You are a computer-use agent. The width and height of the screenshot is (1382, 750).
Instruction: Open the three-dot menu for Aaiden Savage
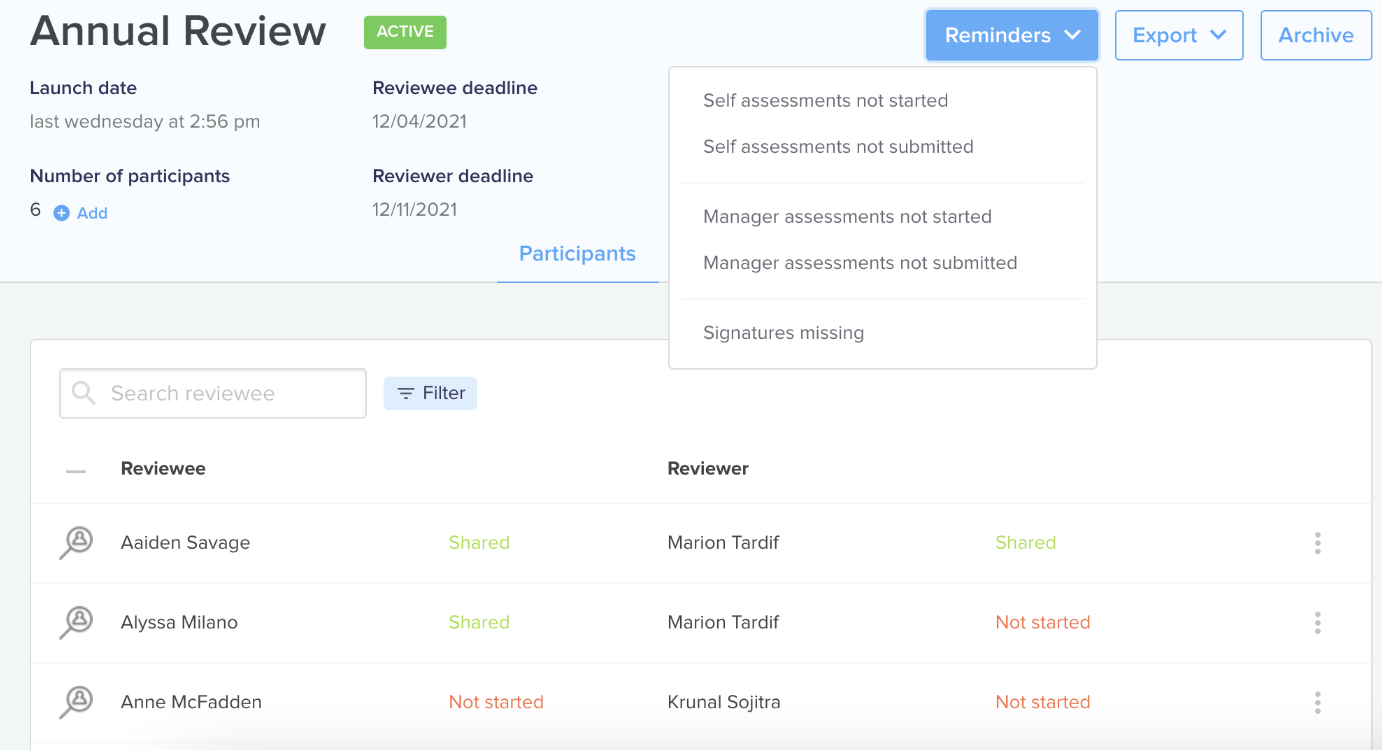coord(1317,543)
